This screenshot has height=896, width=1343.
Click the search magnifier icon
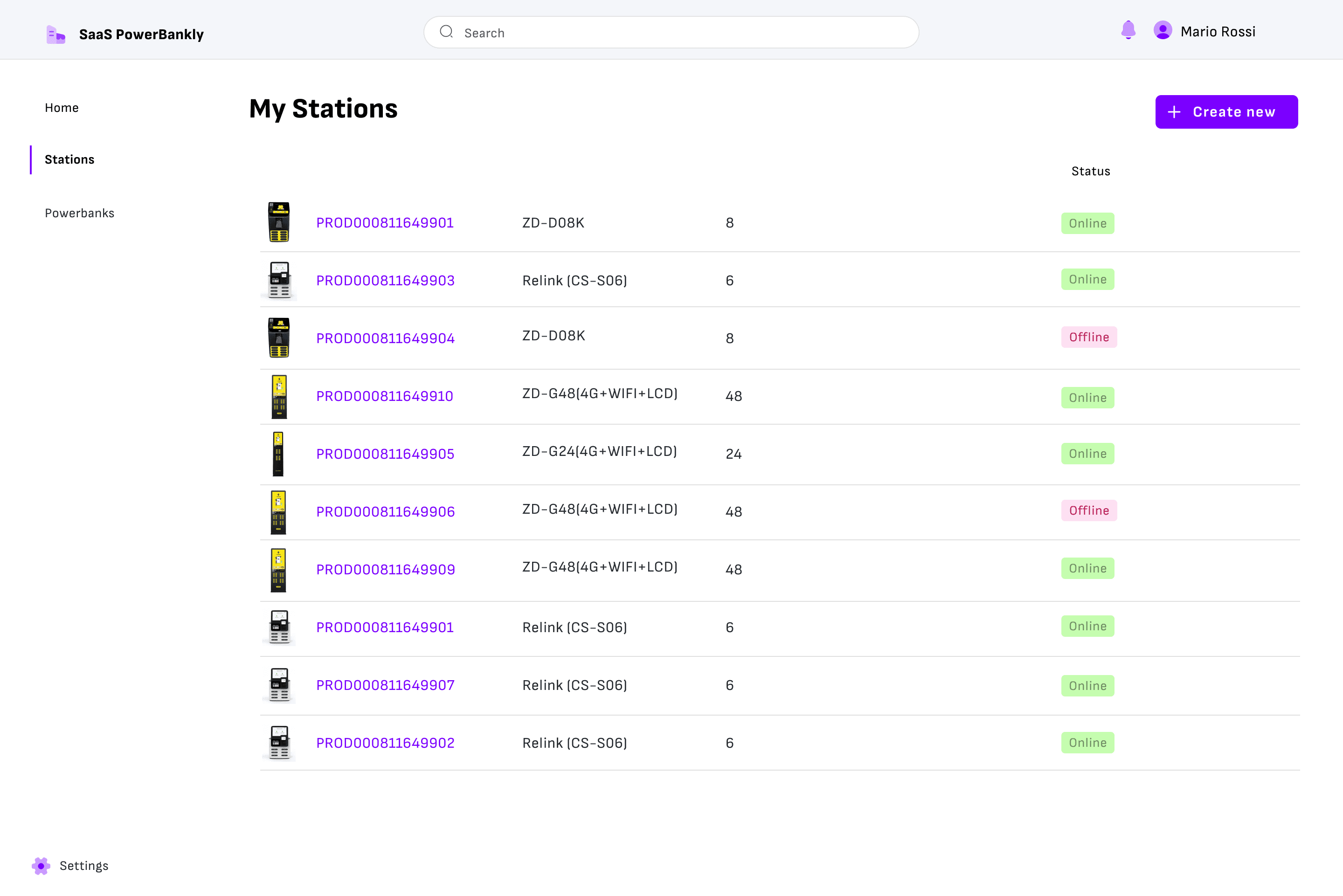tap(446, 32)
